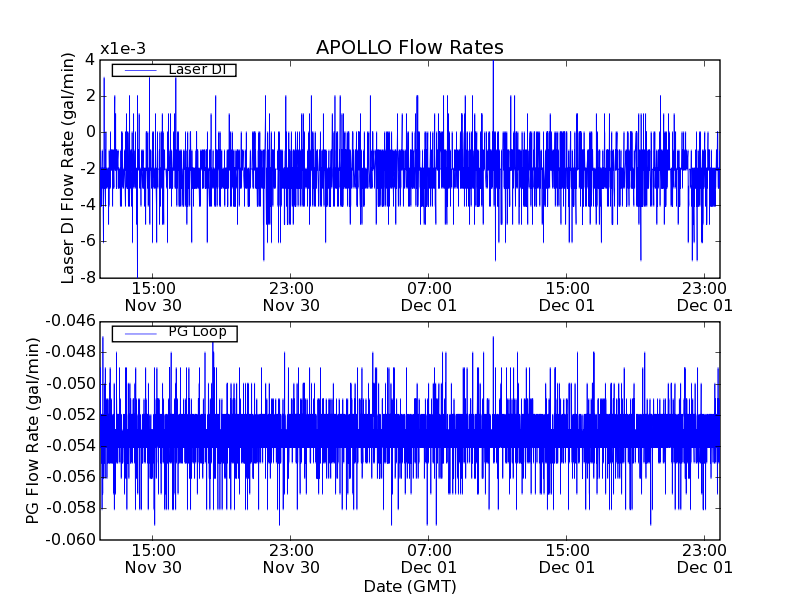The image size is (800, 600).
Task: Click the x1e-3 scale multiplier text
Action: click(x=123, y=50)
